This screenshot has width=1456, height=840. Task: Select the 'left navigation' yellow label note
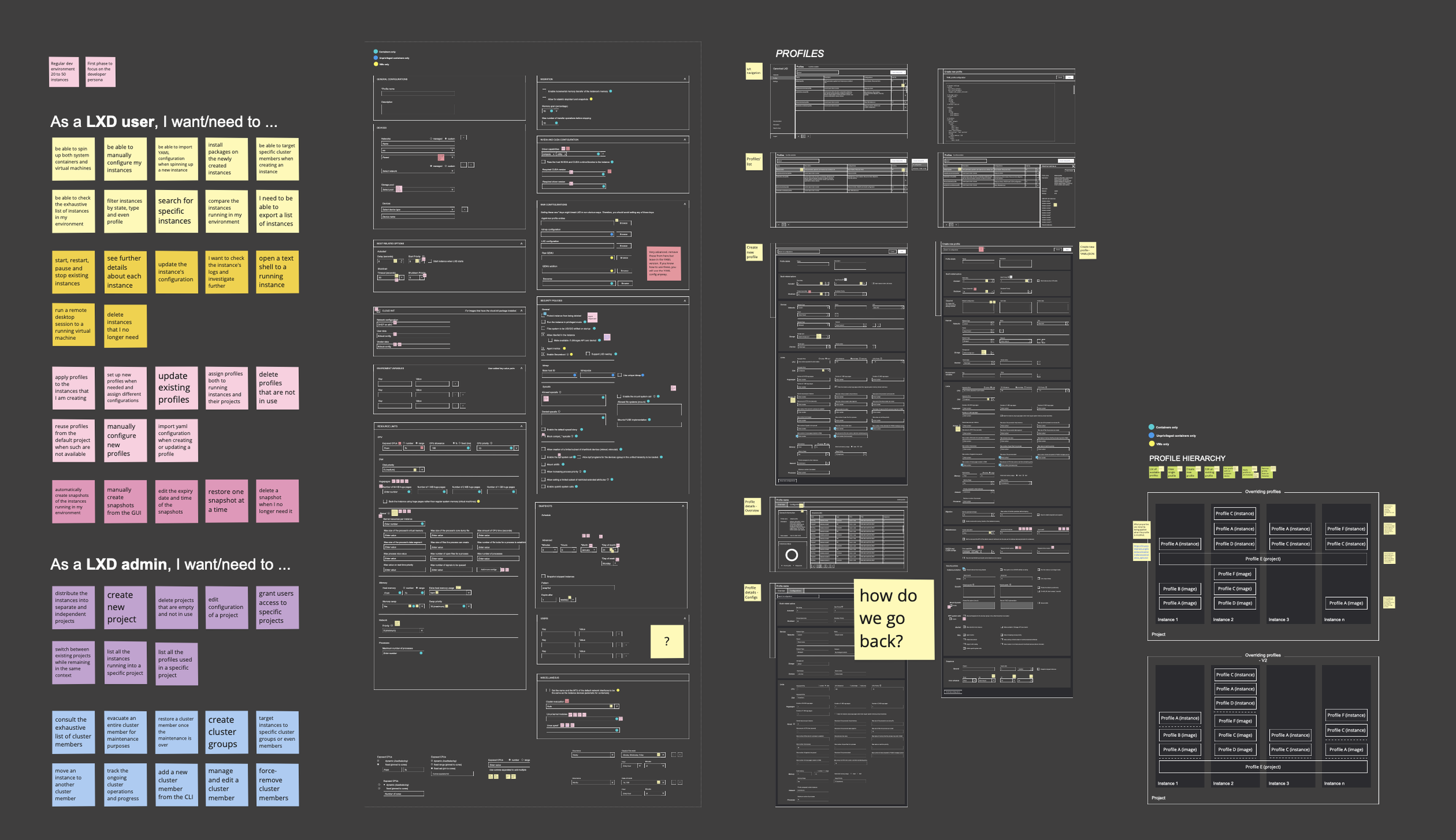(x=754, y=71)
